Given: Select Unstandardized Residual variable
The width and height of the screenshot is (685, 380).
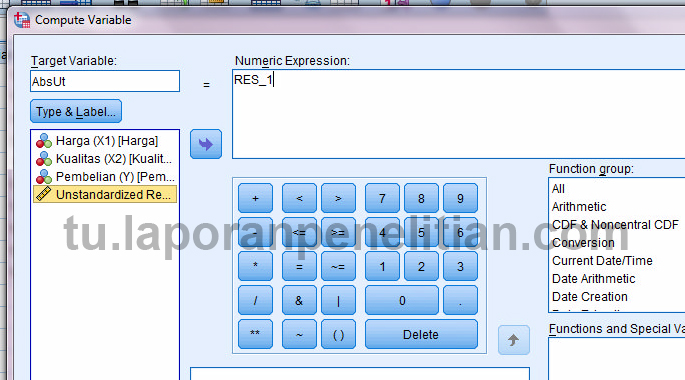Looking at the screenshot, I should coord(105,194).
